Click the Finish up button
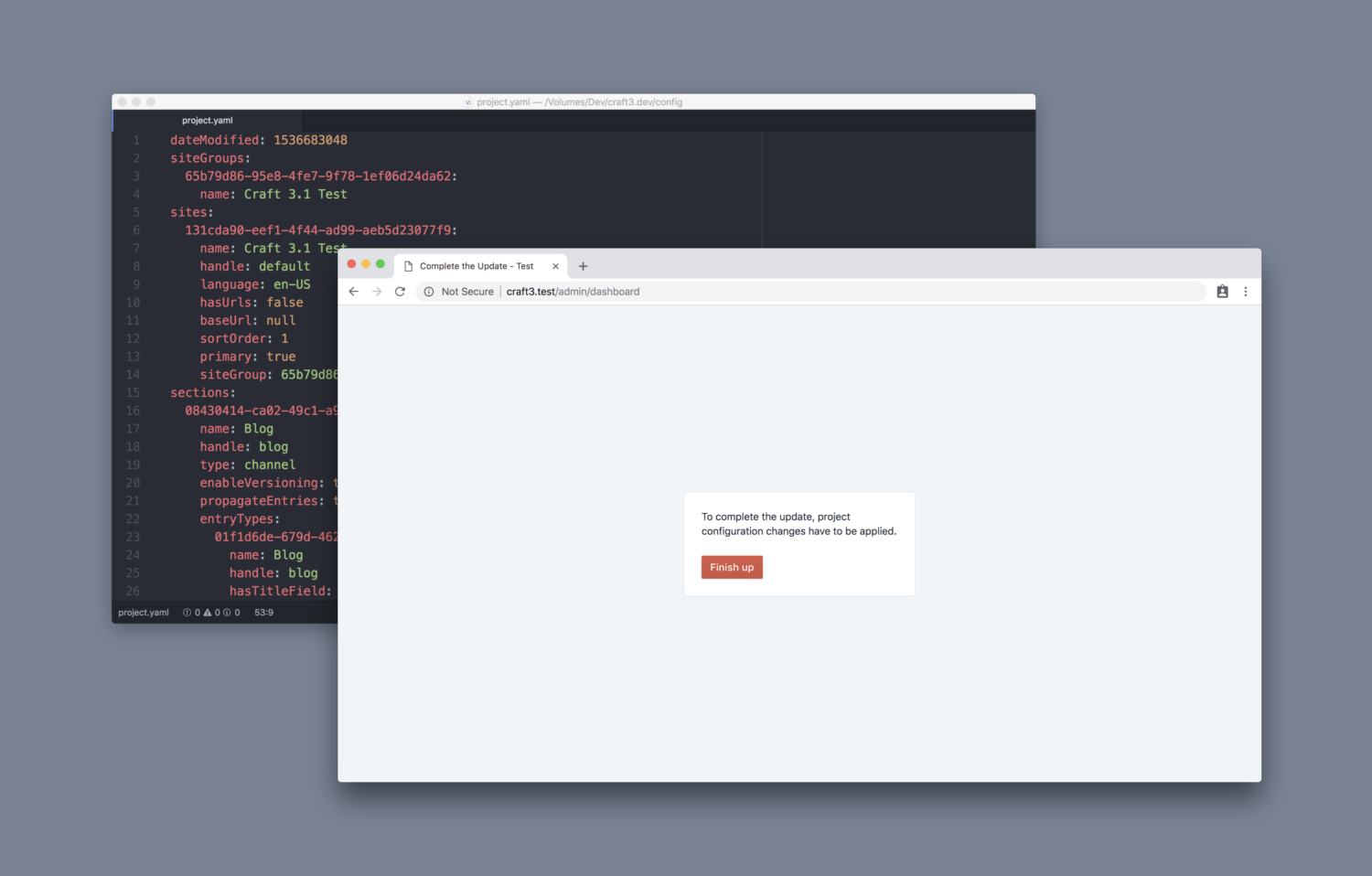Image resolution: width=1372 pixels, height=876 pixels. pyautogui.click(x=731, y=567)
